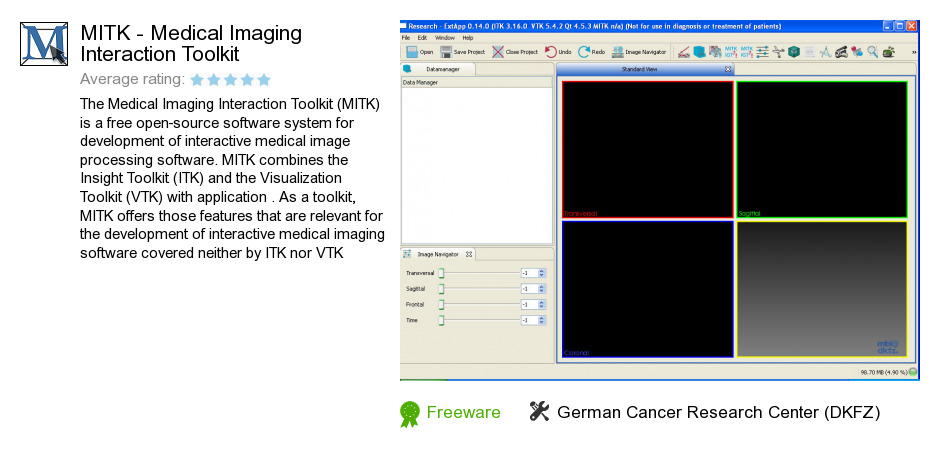Click the left MITK IGT toolbar icon
940x458 pixels.
[x=731, y=52]
